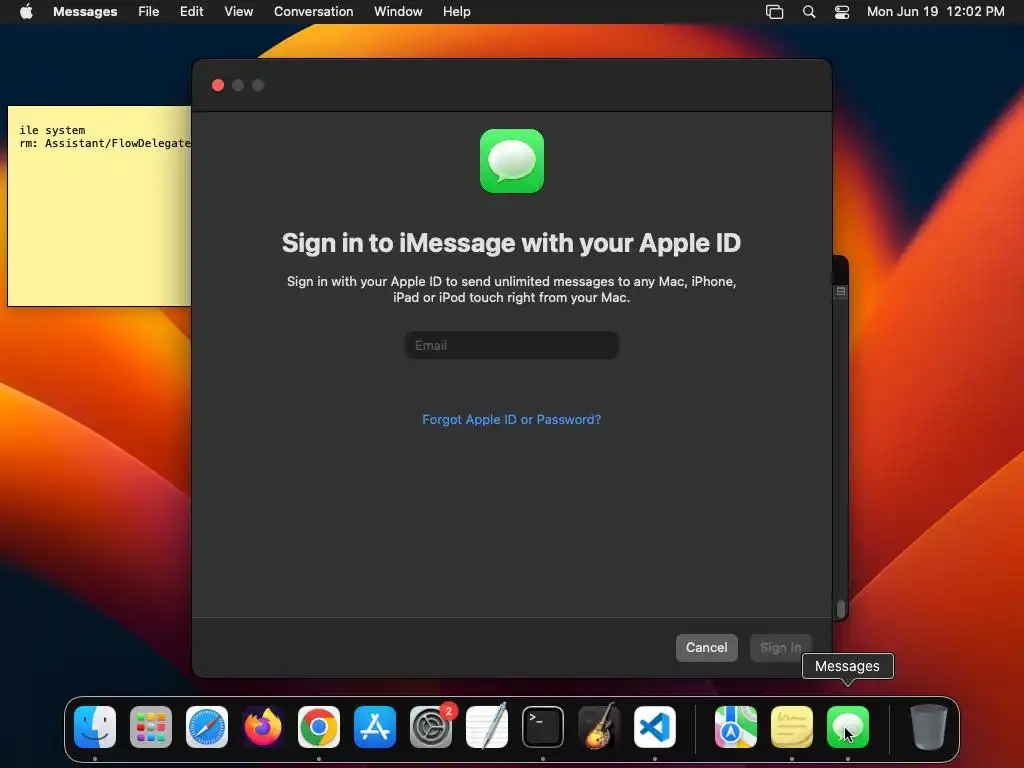Open Terminal from the dock
Screen dimensions: 1024x768
point(543,727)
